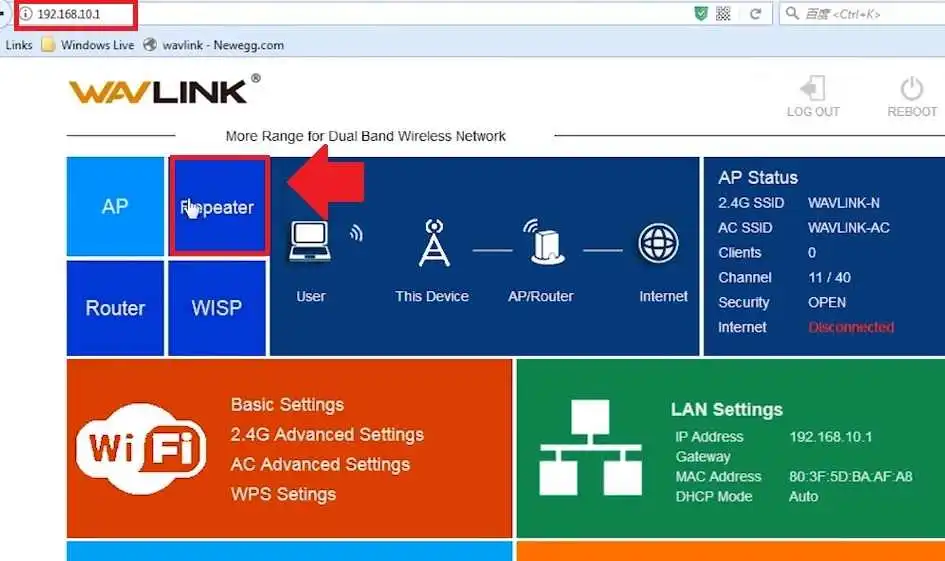Click the LAN network diagram icon

(x=591, y=448)
